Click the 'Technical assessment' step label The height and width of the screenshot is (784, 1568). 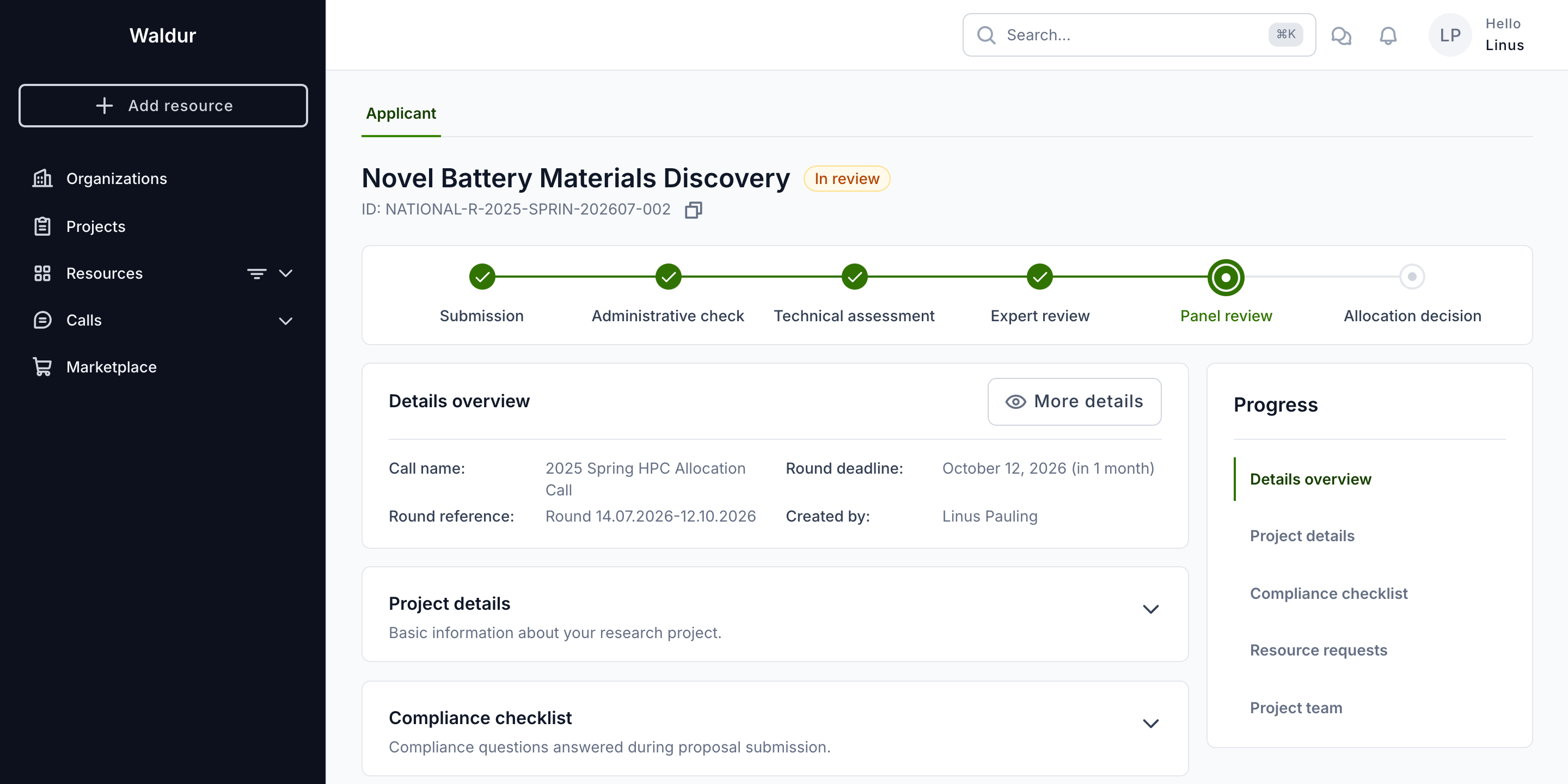click(854, 316)
